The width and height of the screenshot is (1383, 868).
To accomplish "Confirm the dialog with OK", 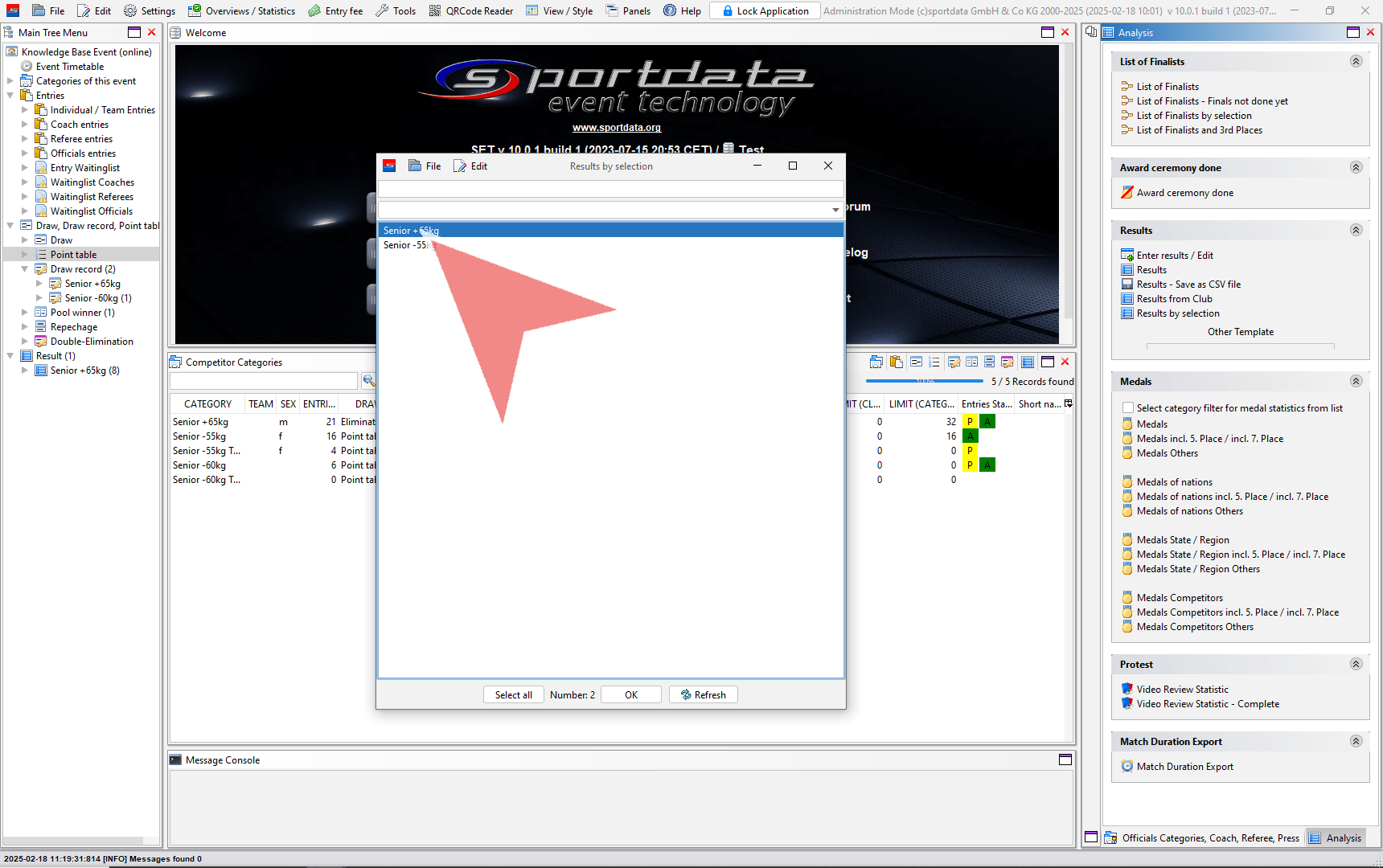I will (x=631, y=695).
